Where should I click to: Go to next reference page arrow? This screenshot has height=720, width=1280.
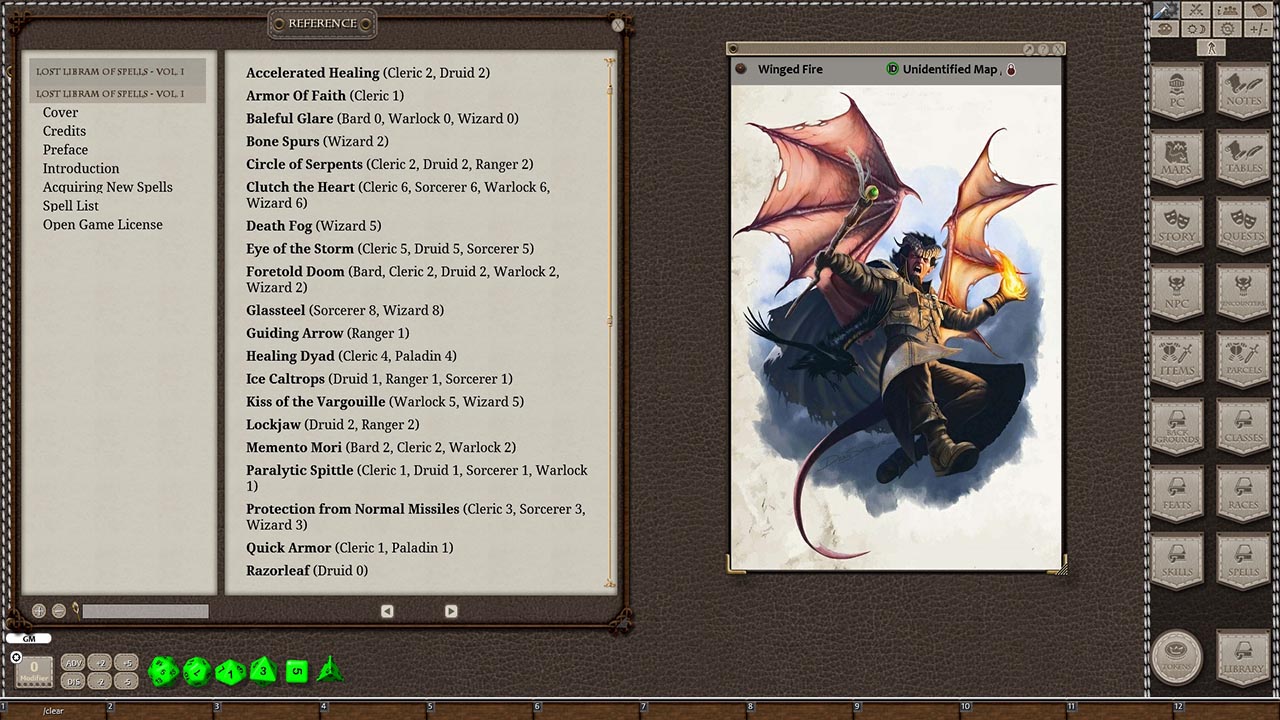[451, 611]
